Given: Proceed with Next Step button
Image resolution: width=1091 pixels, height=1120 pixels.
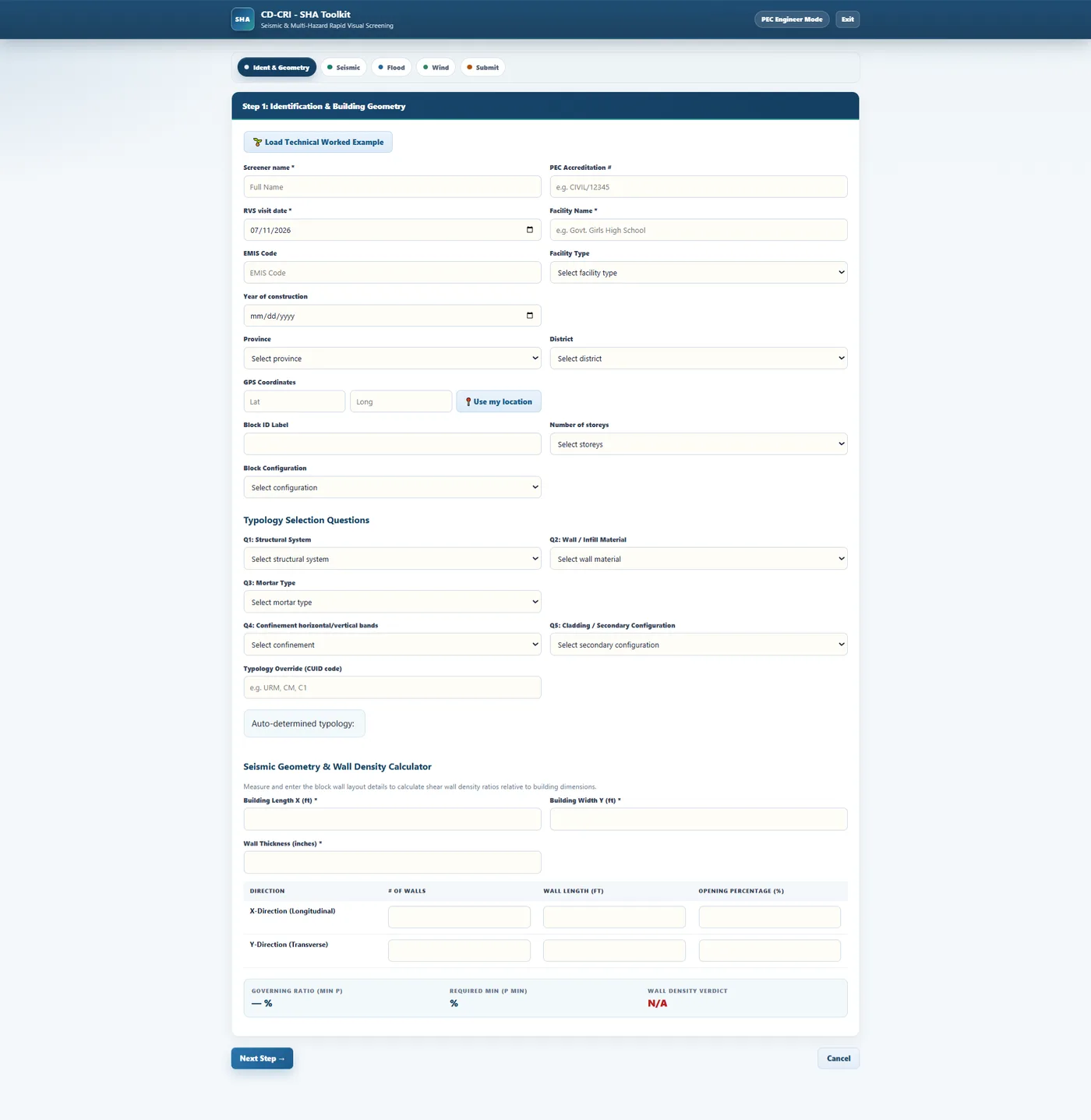Looking at the screenshot, I should click(x=262, y=1058).
